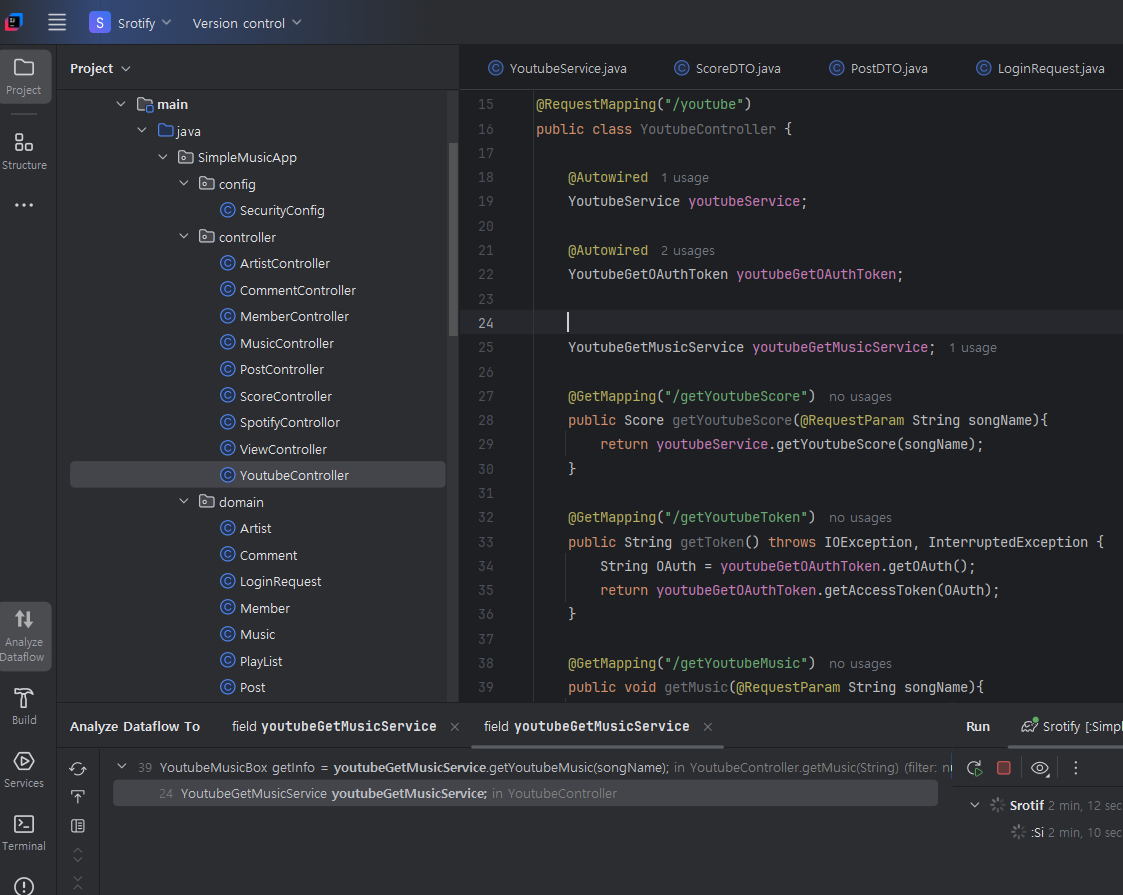Collapse line 39 dataflow result node
1123x895 pixels.
point(122,767)
